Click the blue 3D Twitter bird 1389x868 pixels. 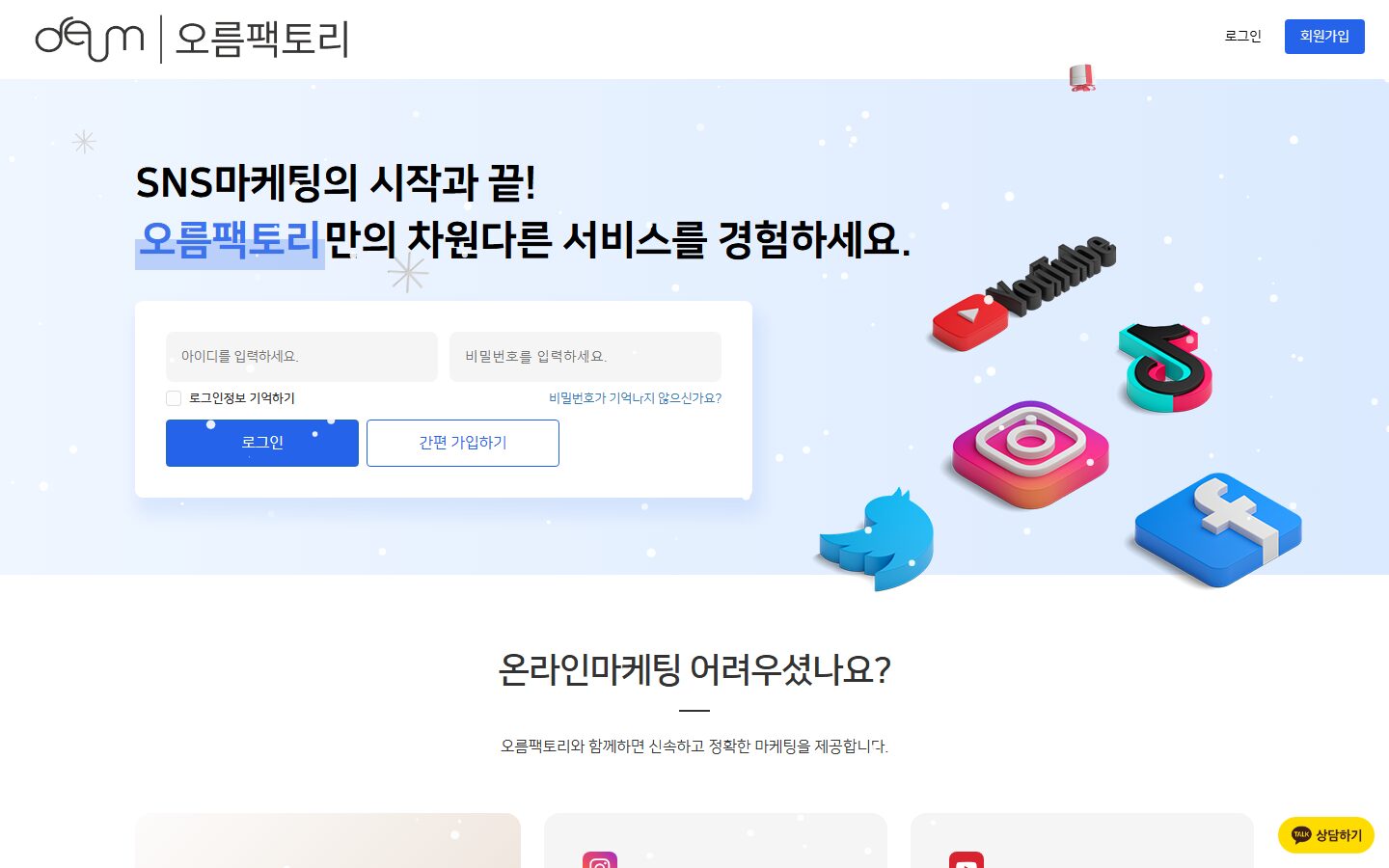[x=877, y=541]
